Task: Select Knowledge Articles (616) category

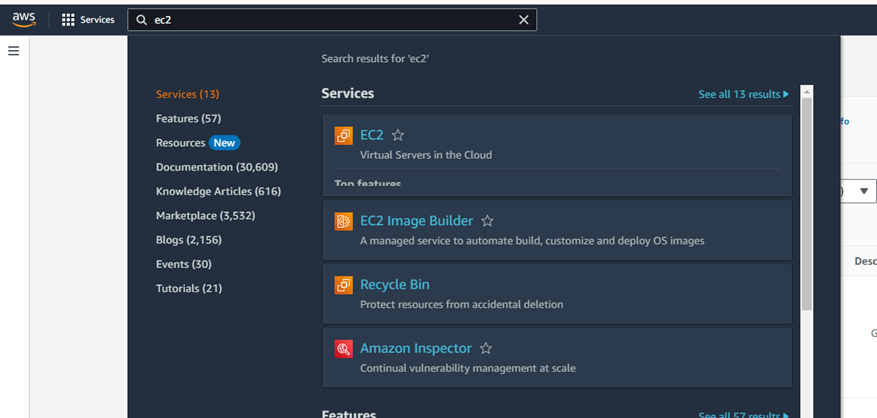Action: (x=219, y=191)
